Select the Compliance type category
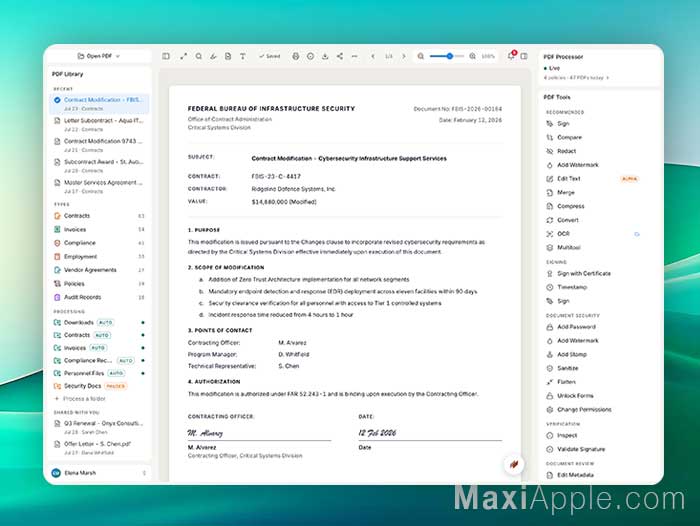The image size is (700, 526). (x=99, y=243)
